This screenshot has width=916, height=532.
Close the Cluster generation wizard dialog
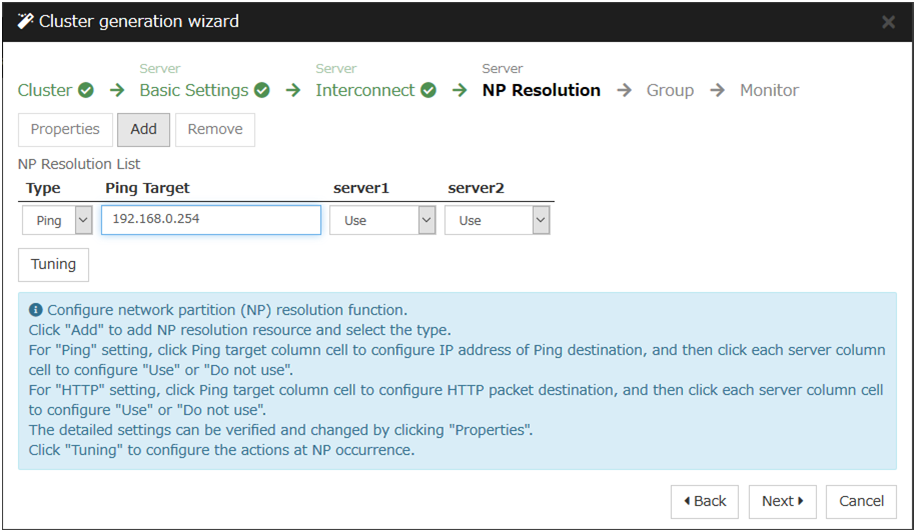888,22
